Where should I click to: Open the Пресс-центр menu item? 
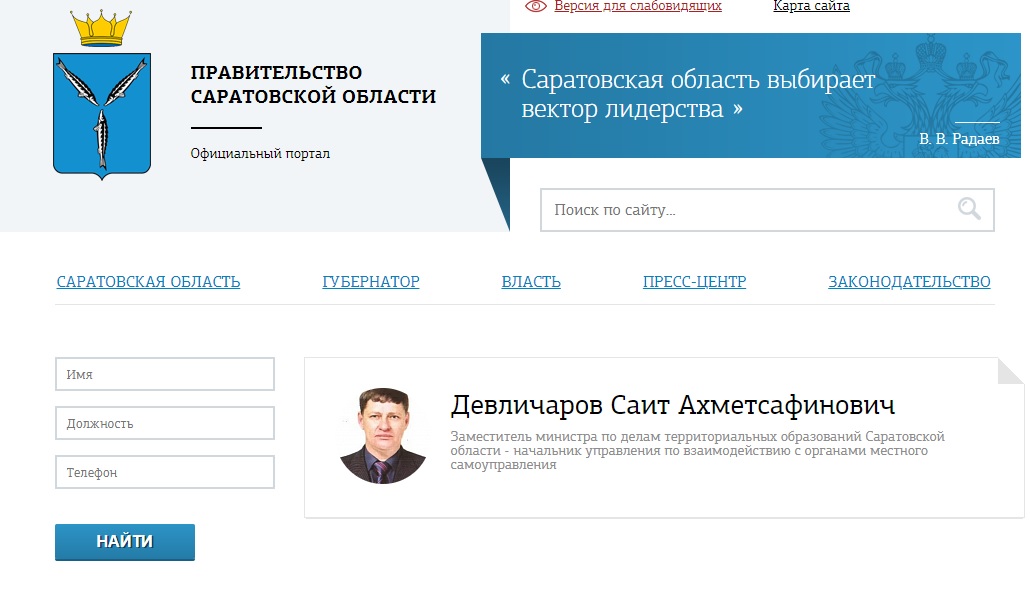pyautogui.click(x=694, y=282)
